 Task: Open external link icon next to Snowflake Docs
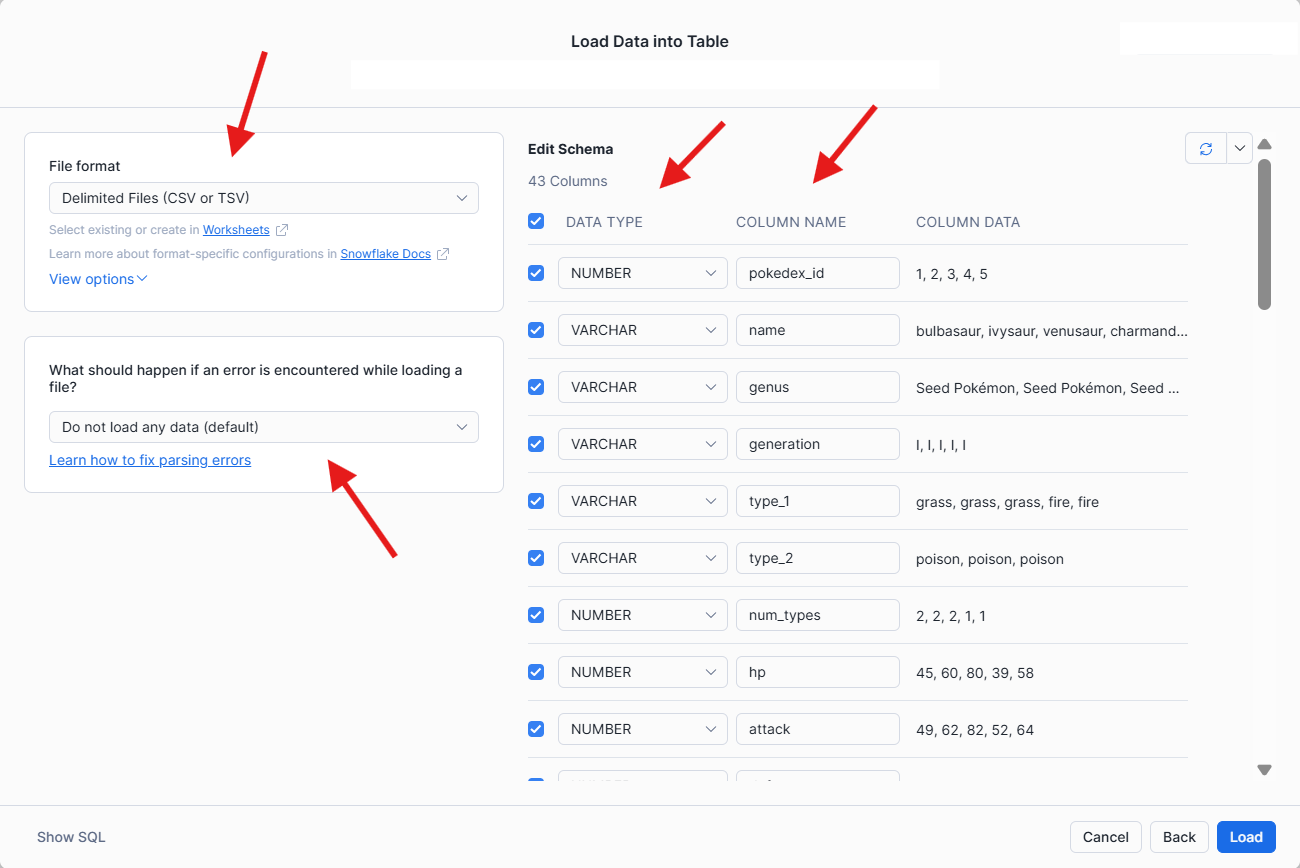443,254
